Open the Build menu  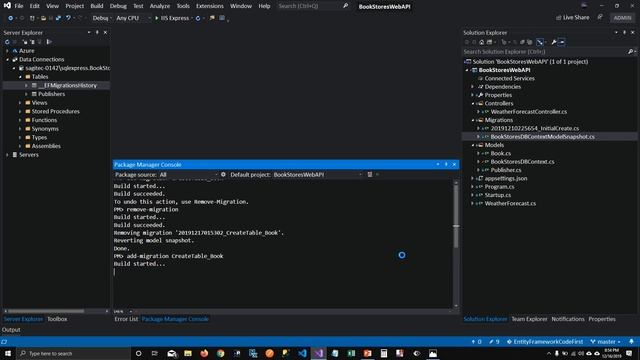pos(97,6)
